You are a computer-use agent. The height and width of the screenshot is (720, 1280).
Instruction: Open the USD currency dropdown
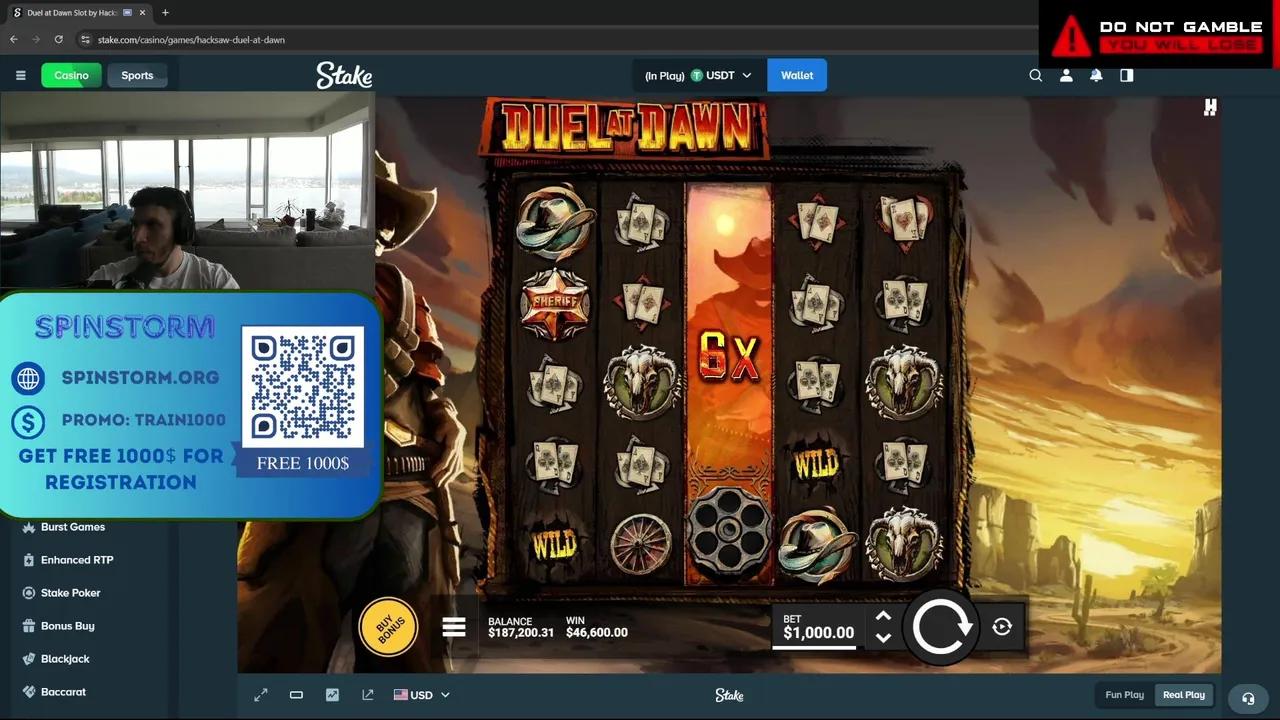pos(422,695)
